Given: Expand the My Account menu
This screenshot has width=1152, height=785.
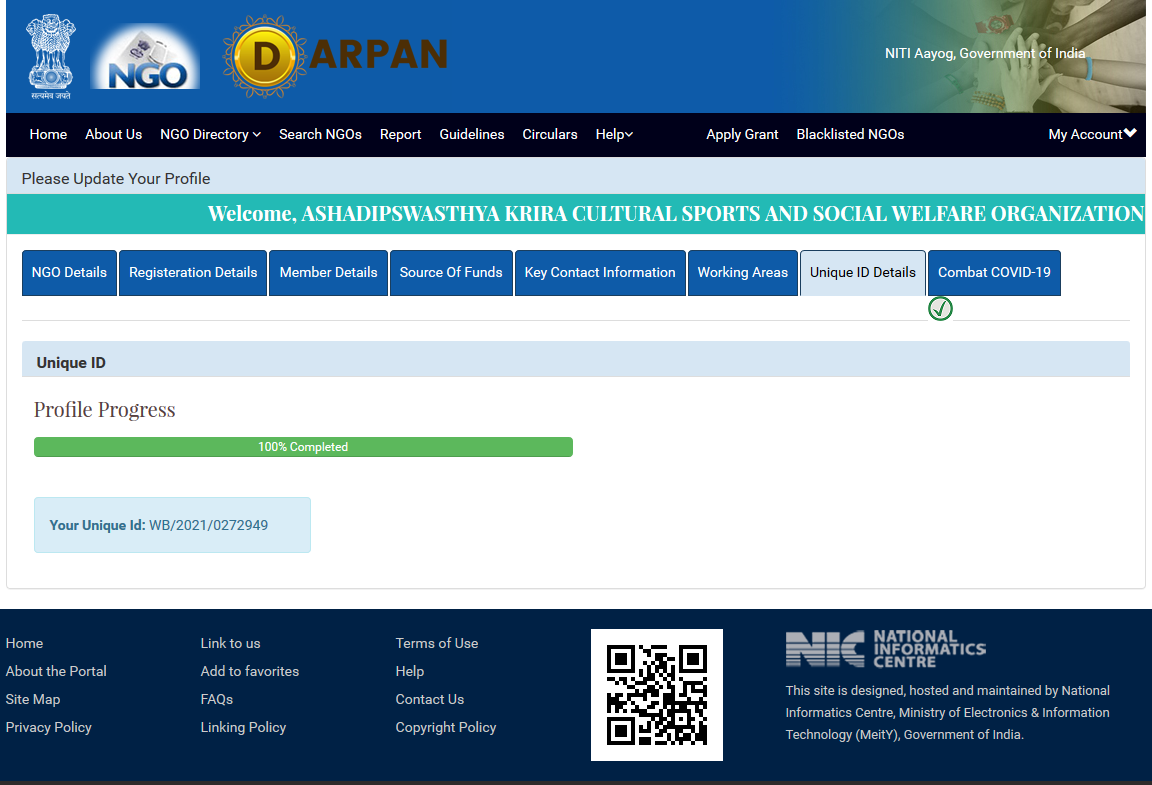Looking at the screenshot, I should (1091, 134).
